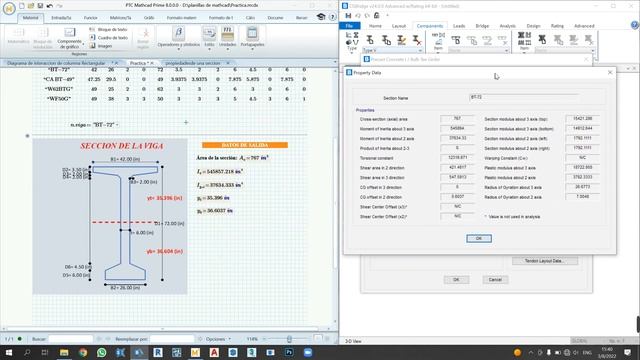640x360 pixels.
Task: Open CSiBridge help icon
Action: [x=634, y=25]
